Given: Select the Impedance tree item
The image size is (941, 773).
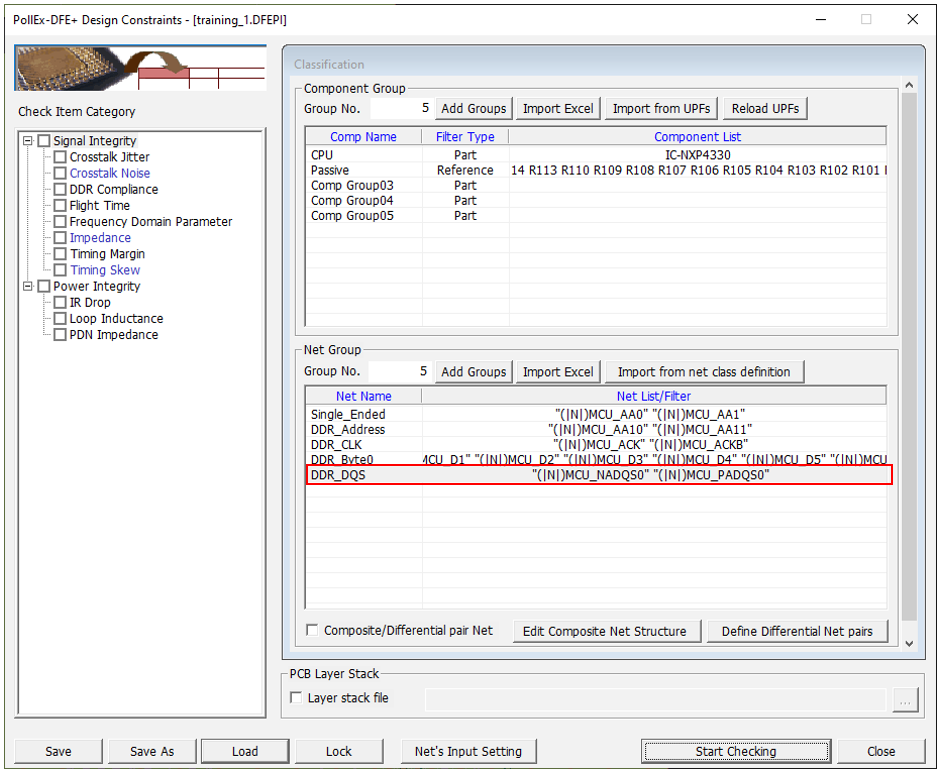Looking at the screenshot, I should [x=100, y=238].
